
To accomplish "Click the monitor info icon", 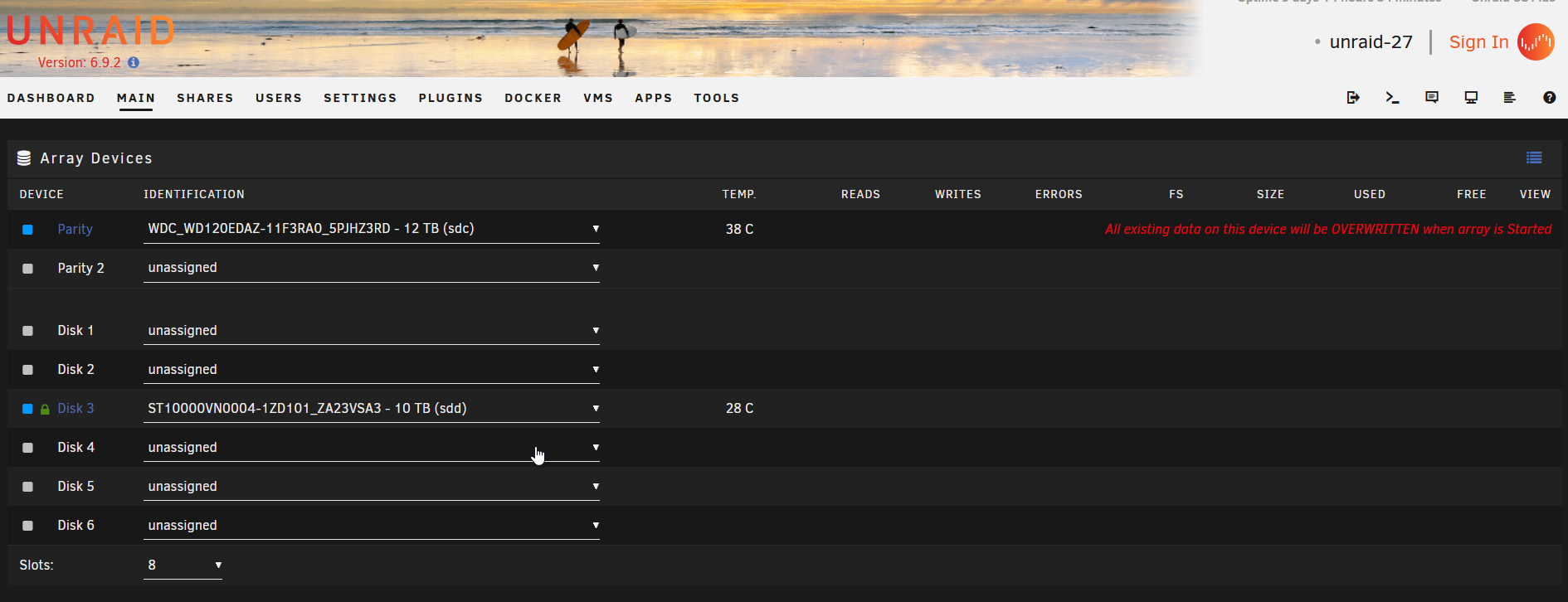I will 1471,98.
